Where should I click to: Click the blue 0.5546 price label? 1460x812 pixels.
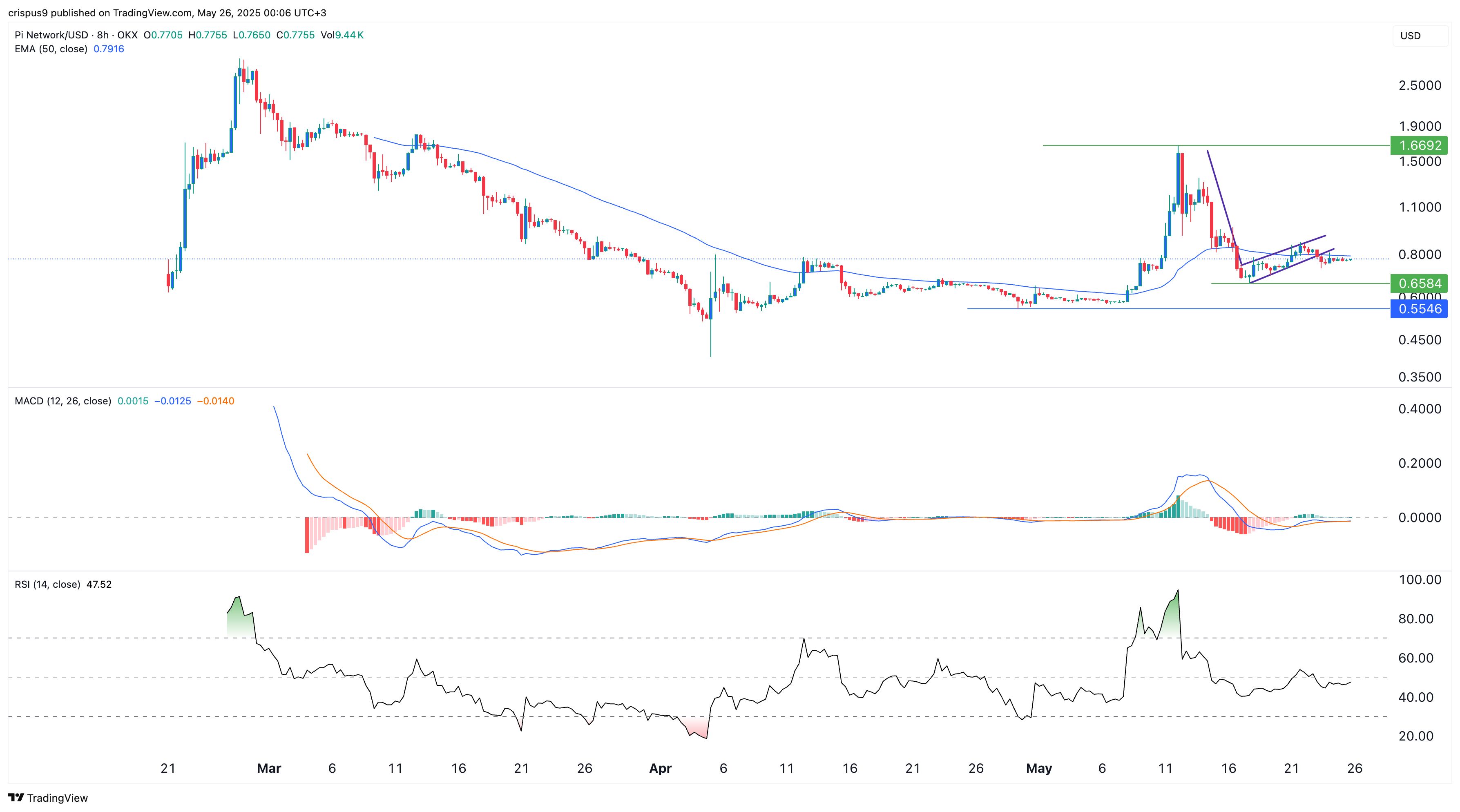coord(1419,309)
